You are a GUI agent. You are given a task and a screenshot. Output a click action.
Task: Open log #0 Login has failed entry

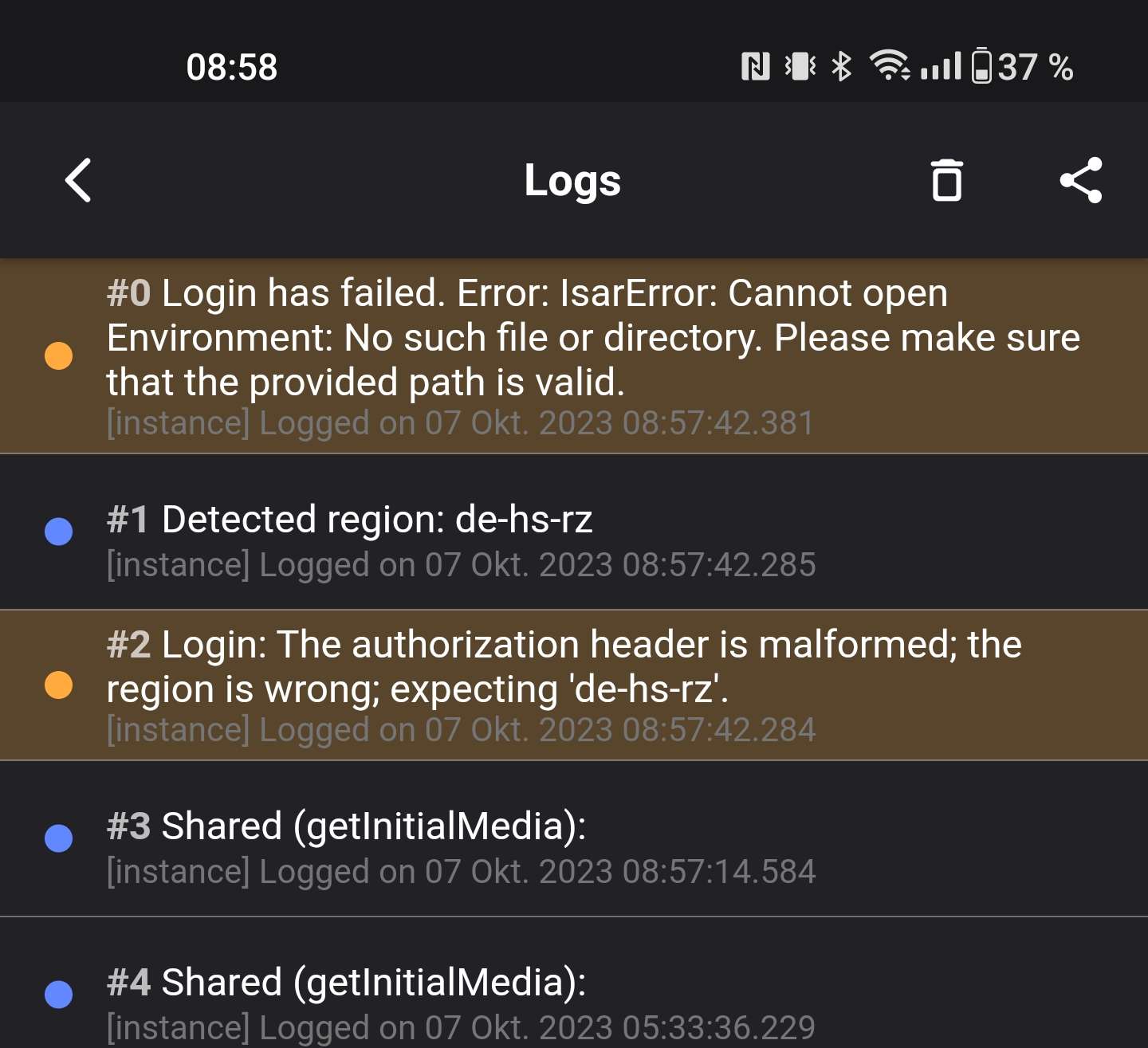coord(574,355)
